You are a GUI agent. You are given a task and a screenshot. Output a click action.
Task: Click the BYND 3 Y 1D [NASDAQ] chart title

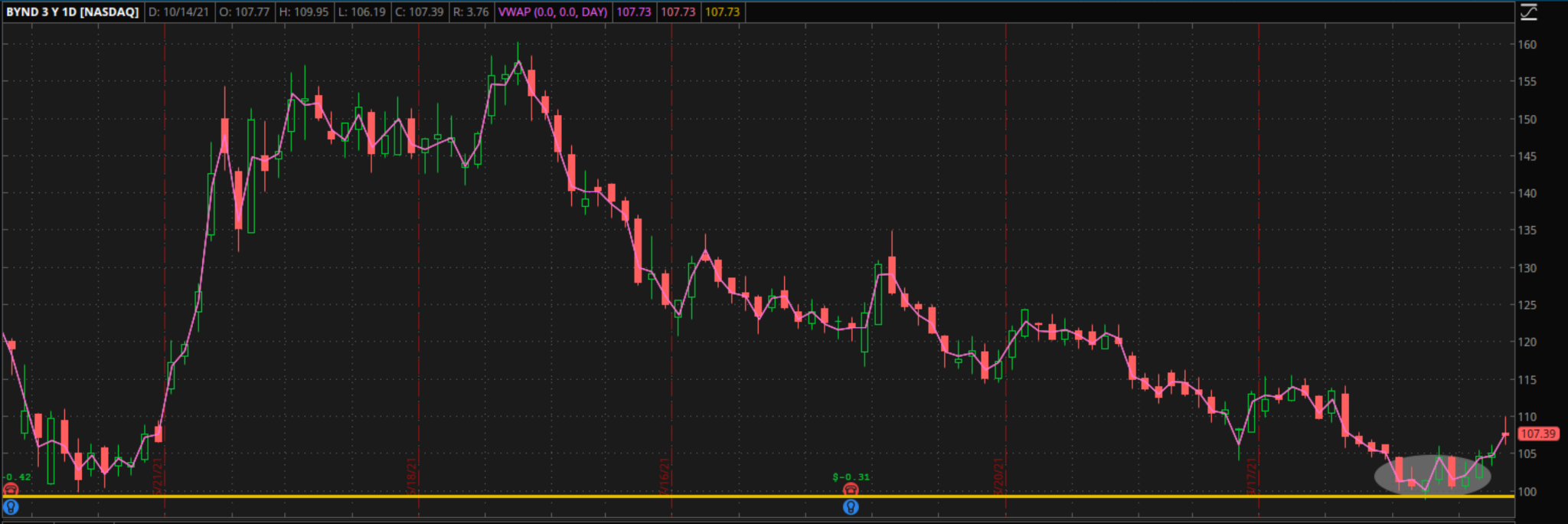73,12
